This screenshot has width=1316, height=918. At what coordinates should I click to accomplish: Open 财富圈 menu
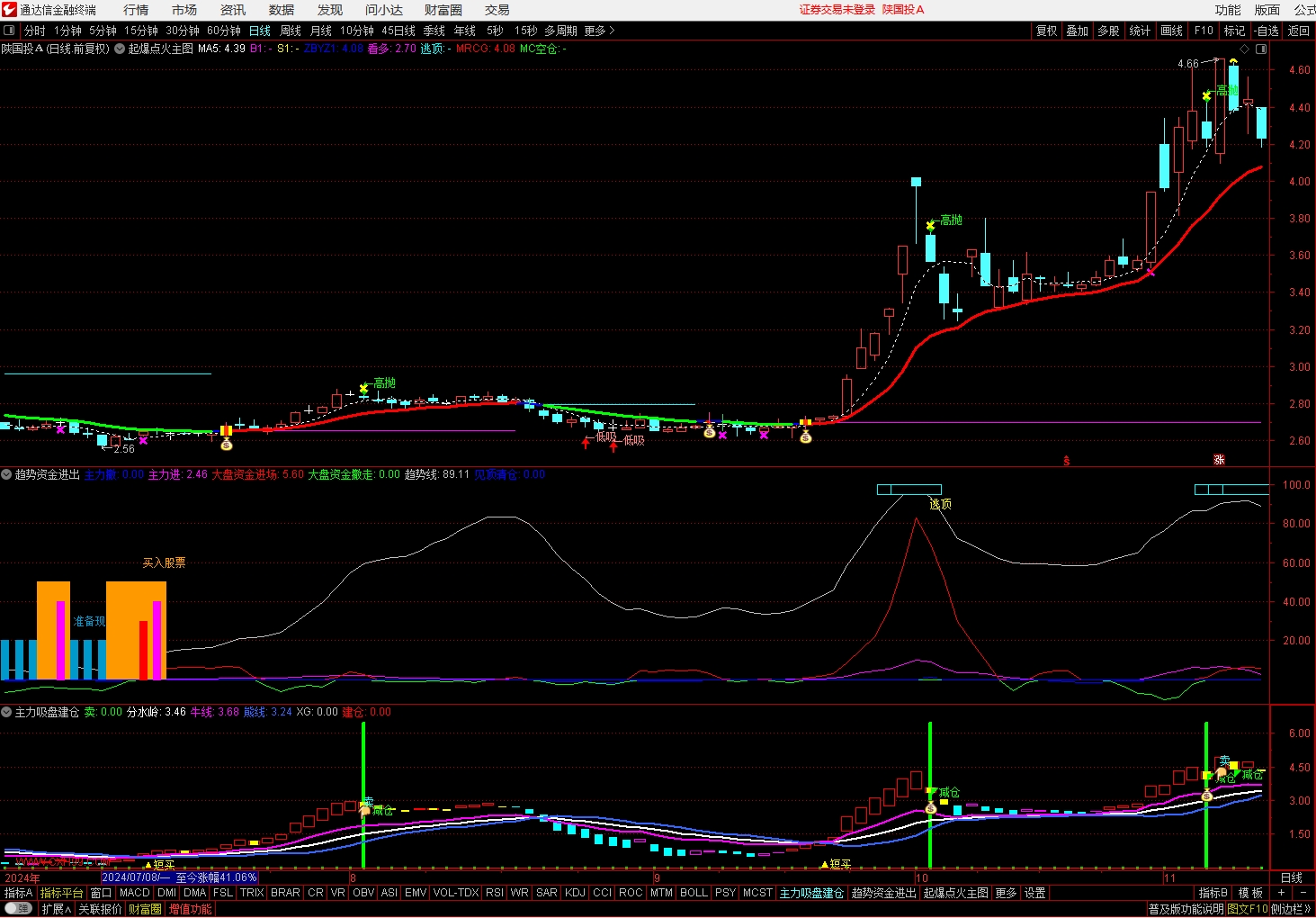click(443, 10)
